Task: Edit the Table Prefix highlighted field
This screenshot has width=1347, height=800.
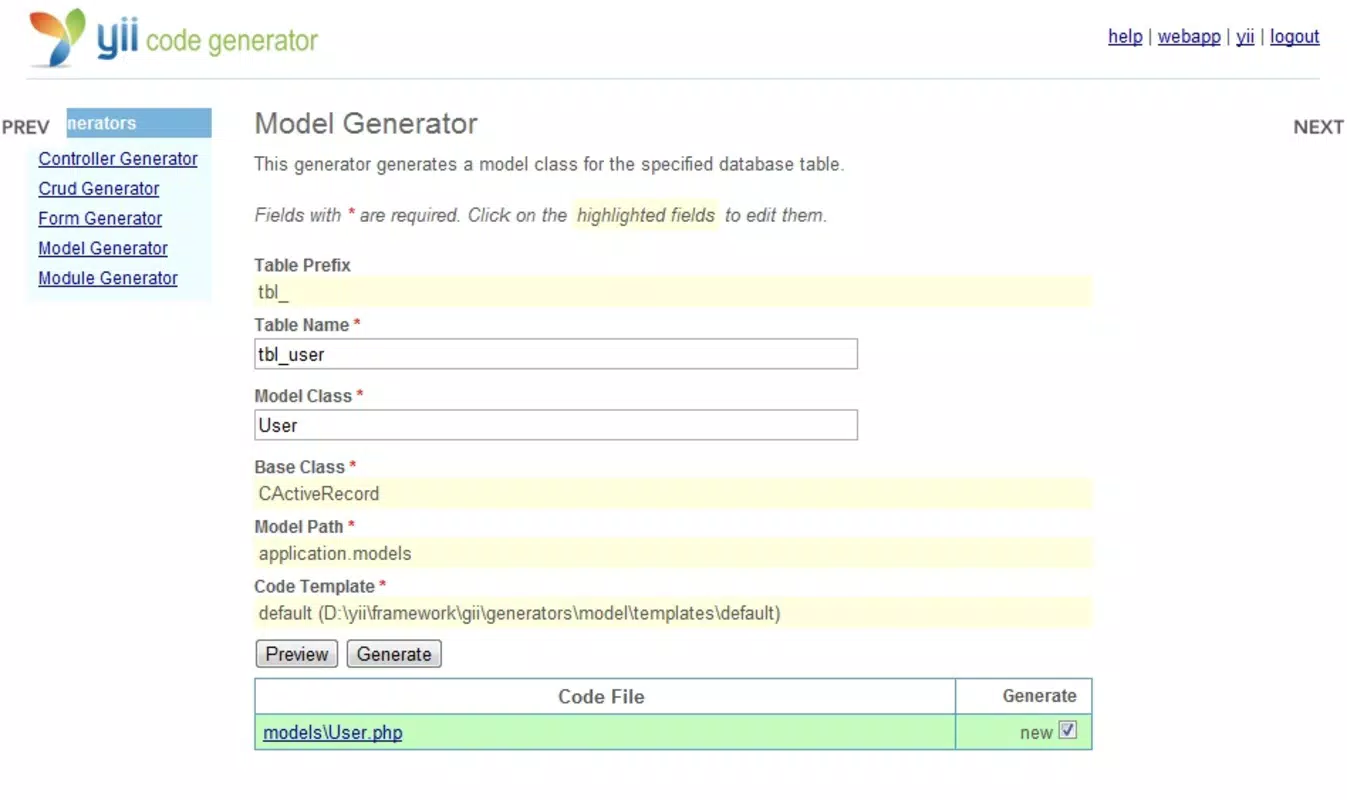Action: pyautogui.click(x=673, y=292)
